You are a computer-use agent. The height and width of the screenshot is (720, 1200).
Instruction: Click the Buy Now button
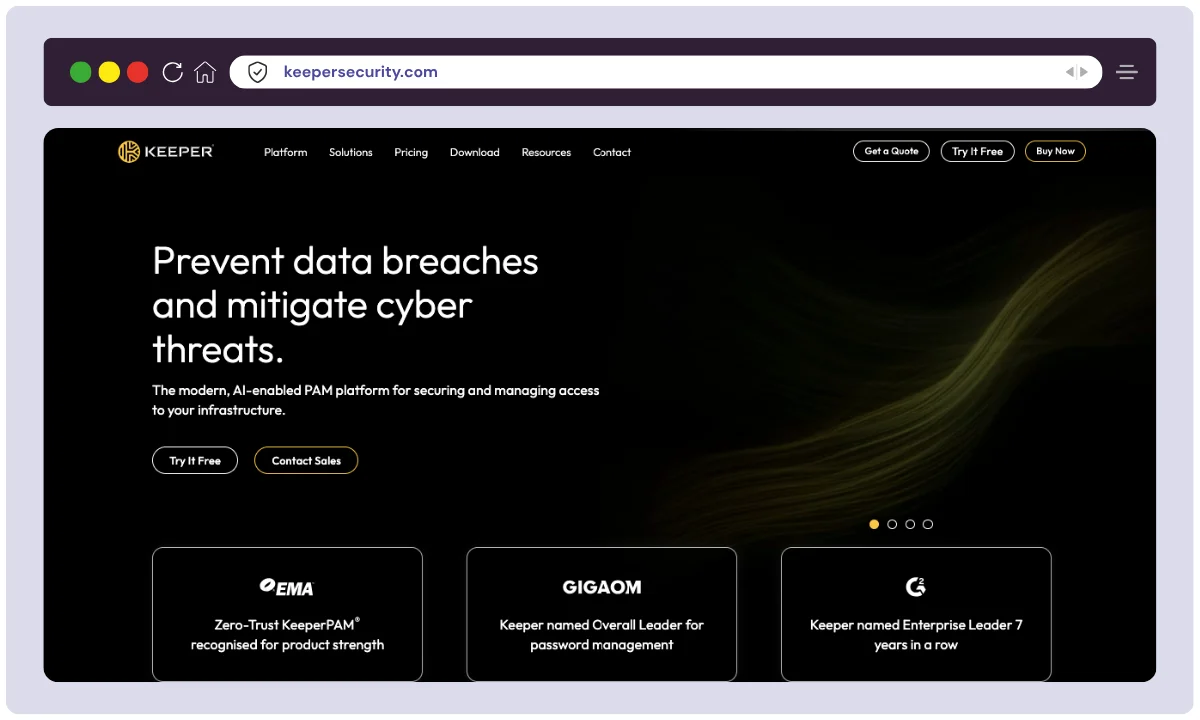coord(1055,151)
